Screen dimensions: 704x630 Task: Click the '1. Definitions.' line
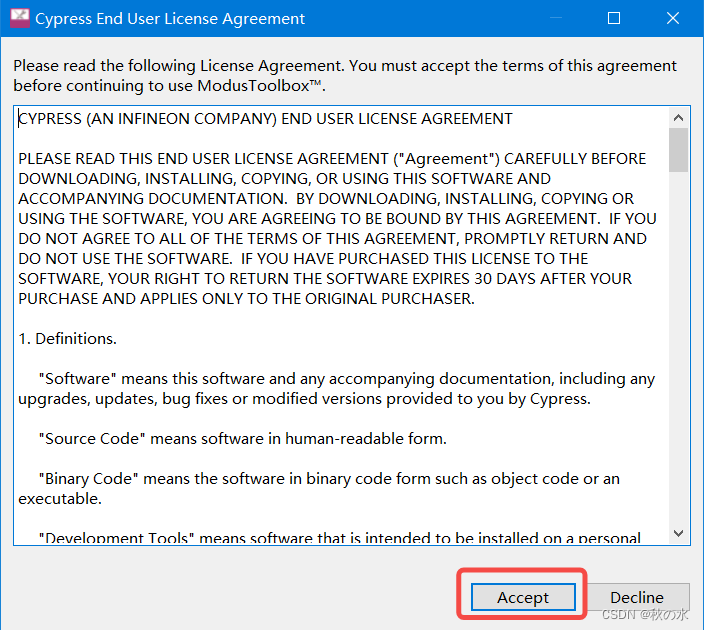67,339
